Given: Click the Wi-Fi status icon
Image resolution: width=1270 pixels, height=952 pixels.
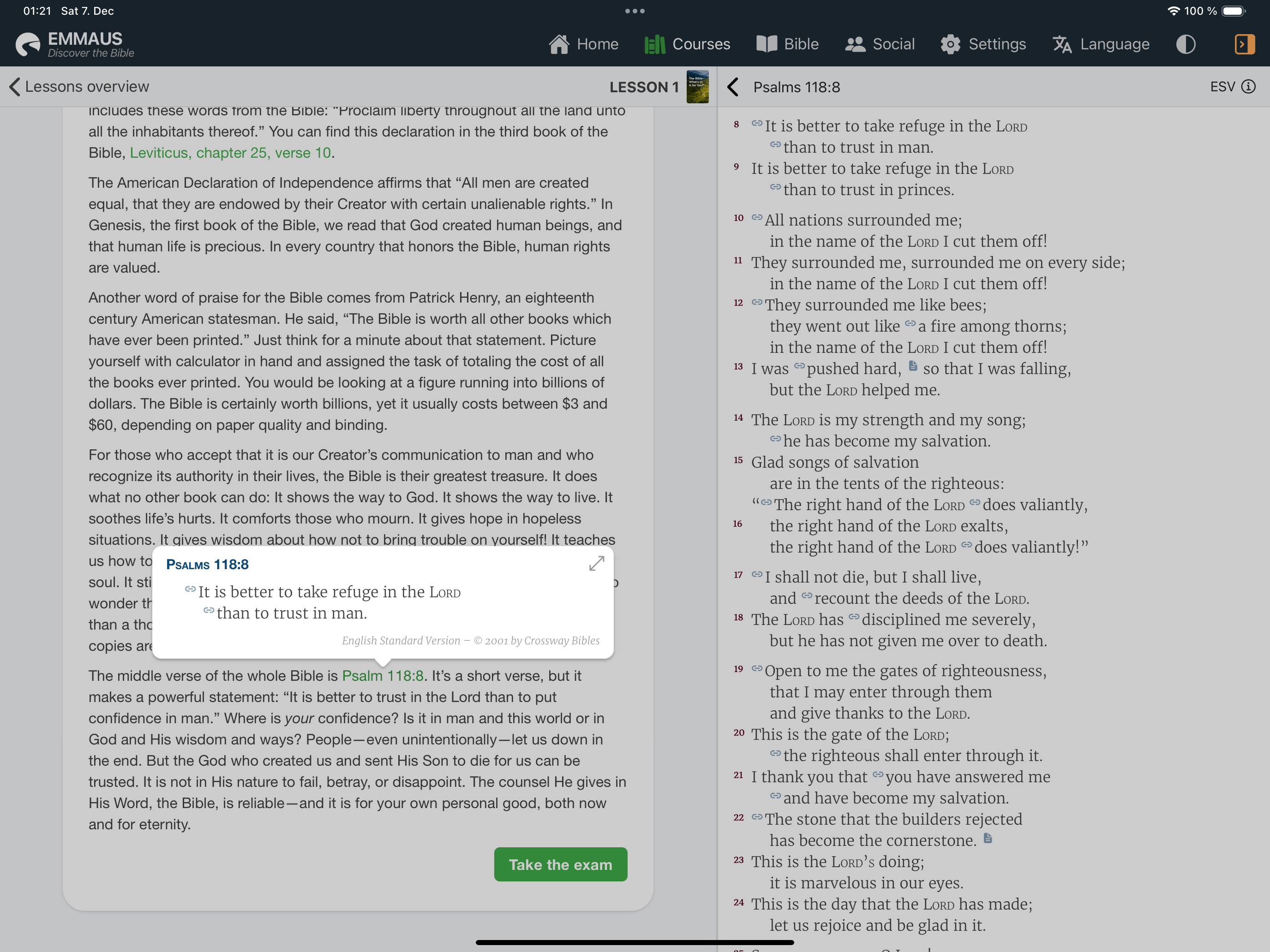Looking at the screenshot, I should coord(1174,11).
